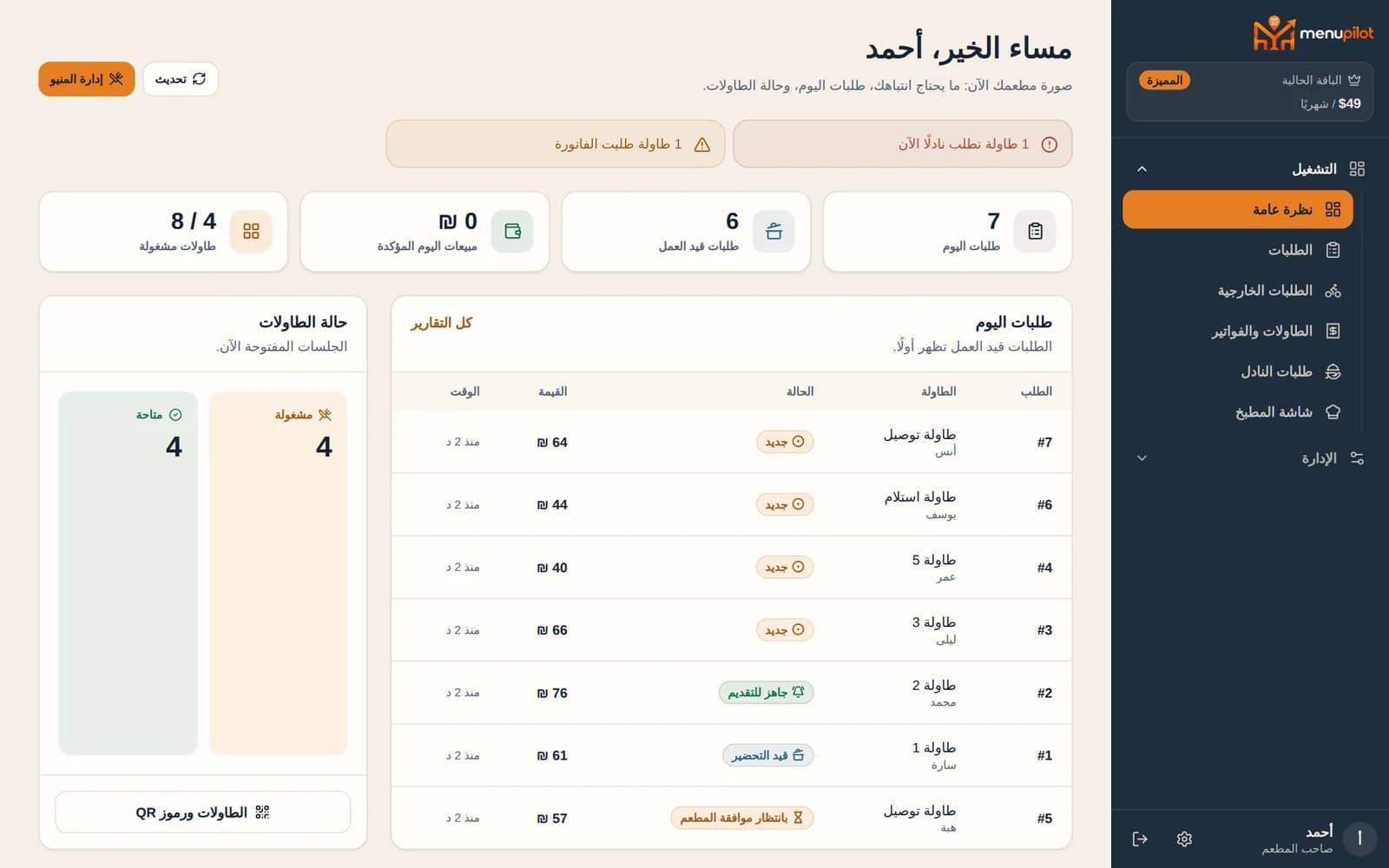
Task: Open the مشغولة tables panel showing 4
Action: 279,573
